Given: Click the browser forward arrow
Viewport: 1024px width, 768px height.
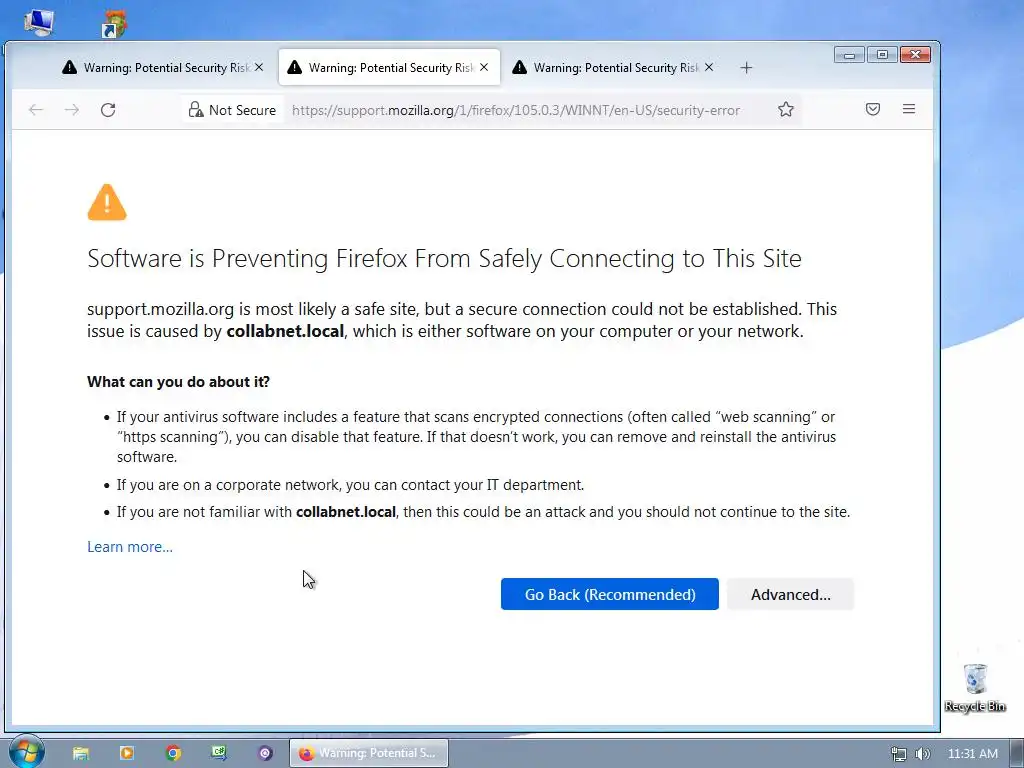Looking at the screenshot, I should tap(72, 110).
